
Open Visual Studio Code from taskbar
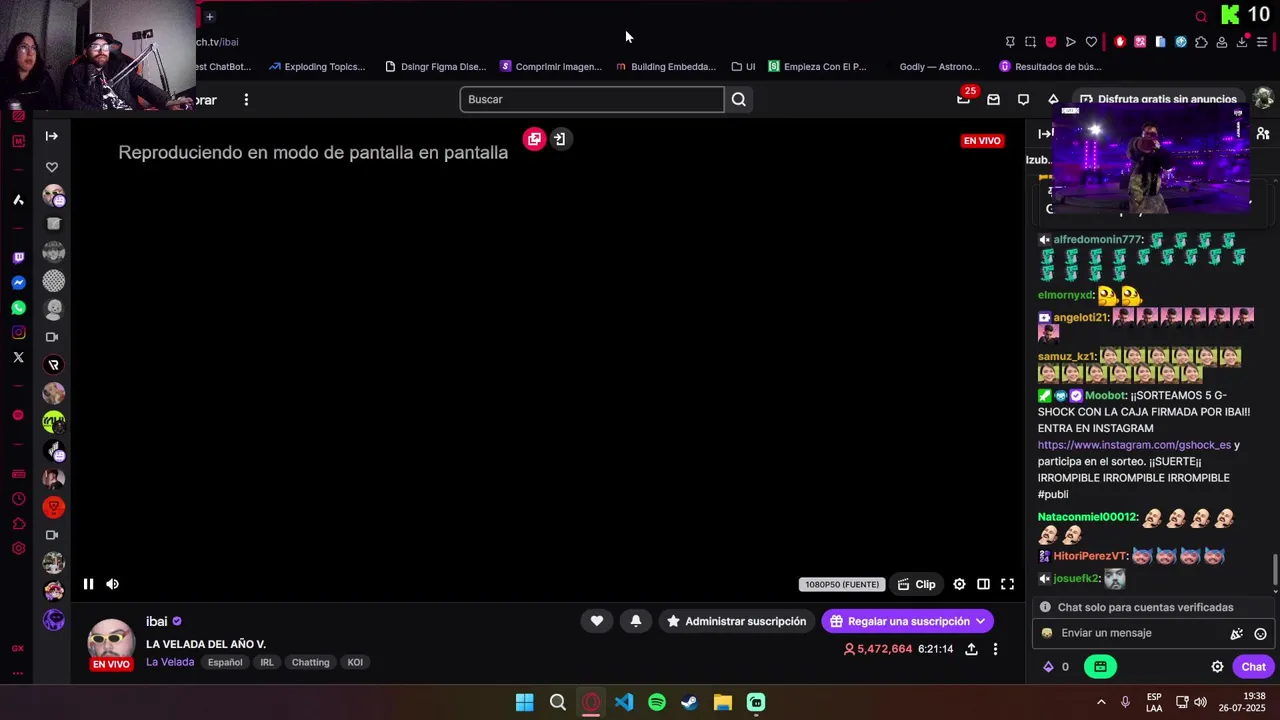coord(623,702)
